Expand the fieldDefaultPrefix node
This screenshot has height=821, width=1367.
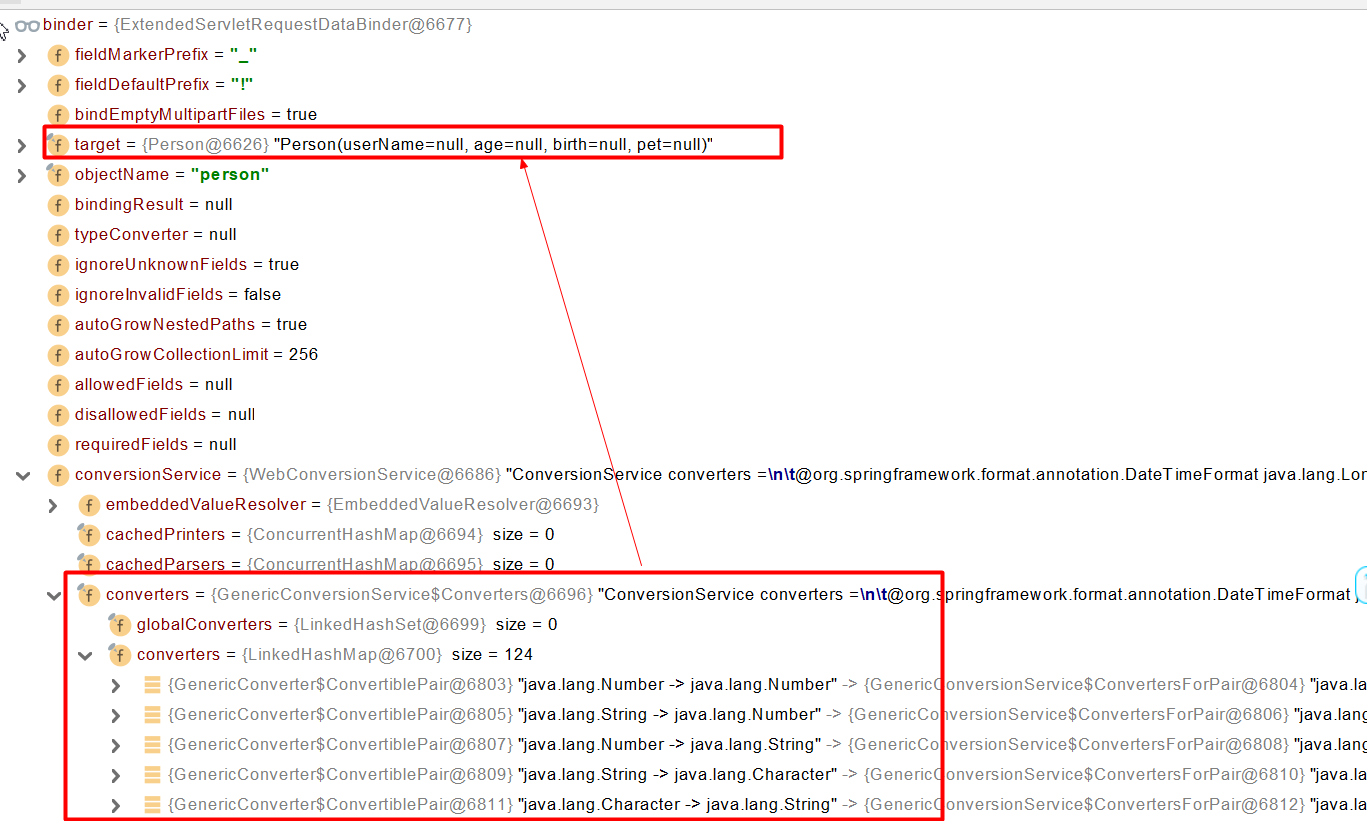(x=22, y=85)
